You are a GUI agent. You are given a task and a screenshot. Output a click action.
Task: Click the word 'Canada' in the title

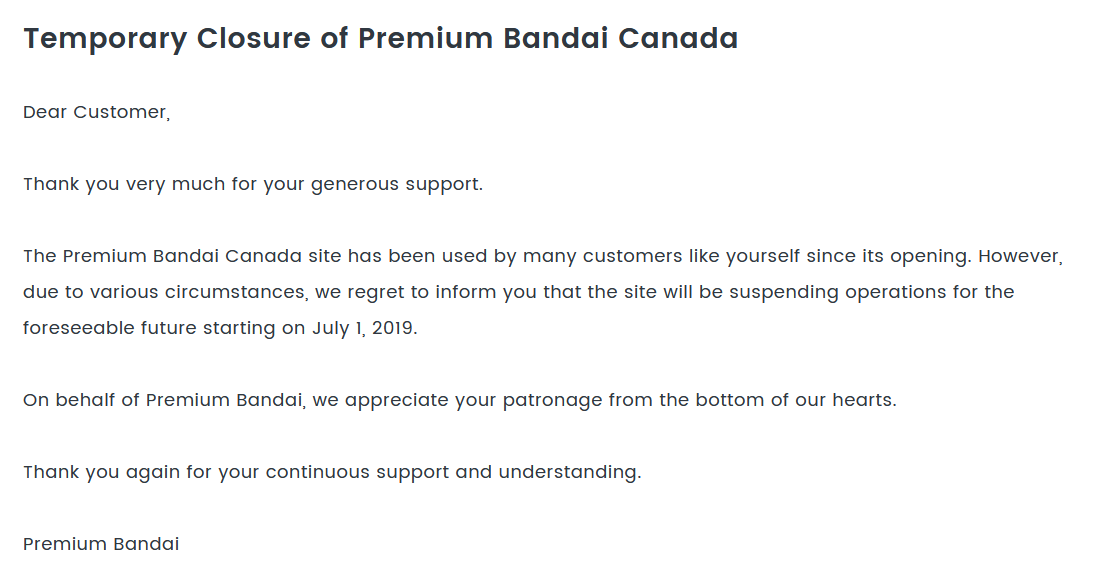678,39
